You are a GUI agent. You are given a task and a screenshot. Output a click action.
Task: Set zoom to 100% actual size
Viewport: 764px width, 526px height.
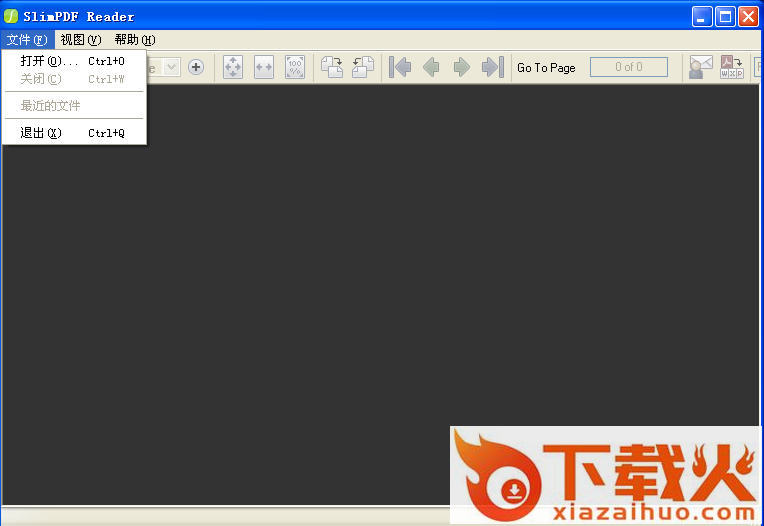tap(295, 67)
